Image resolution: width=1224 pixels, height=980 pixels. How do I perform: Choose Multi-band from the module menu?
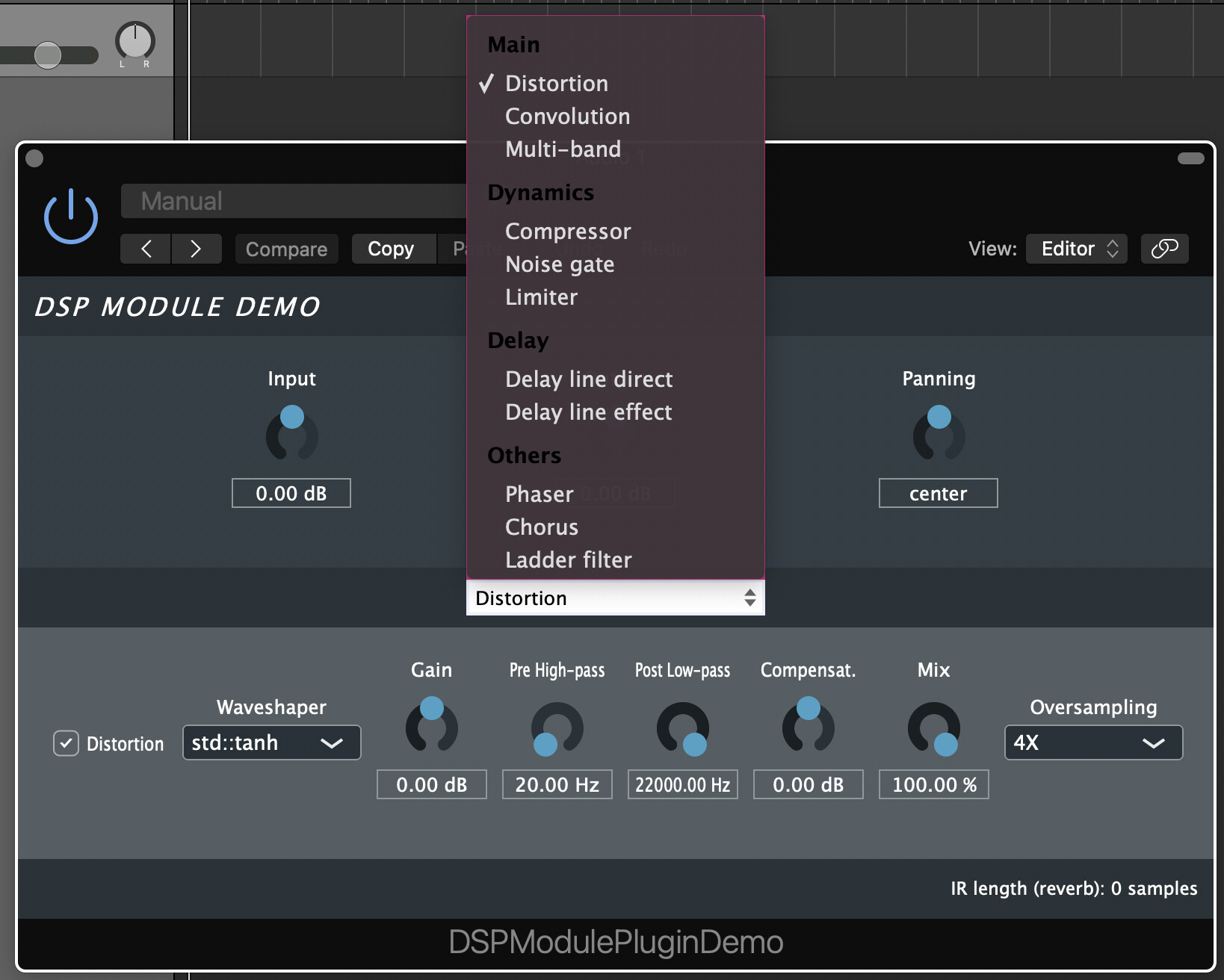[x=616, y=149]
